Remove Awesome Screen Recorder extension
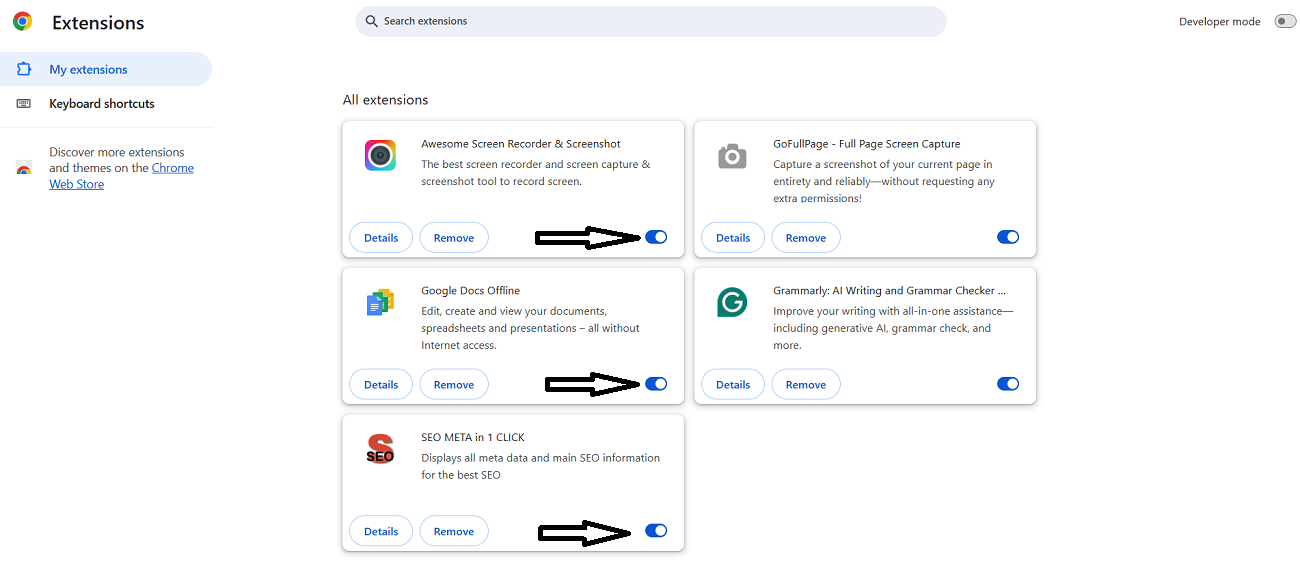Image resolution: width=1300 pixels, height=566 pixels. (454, 238)
